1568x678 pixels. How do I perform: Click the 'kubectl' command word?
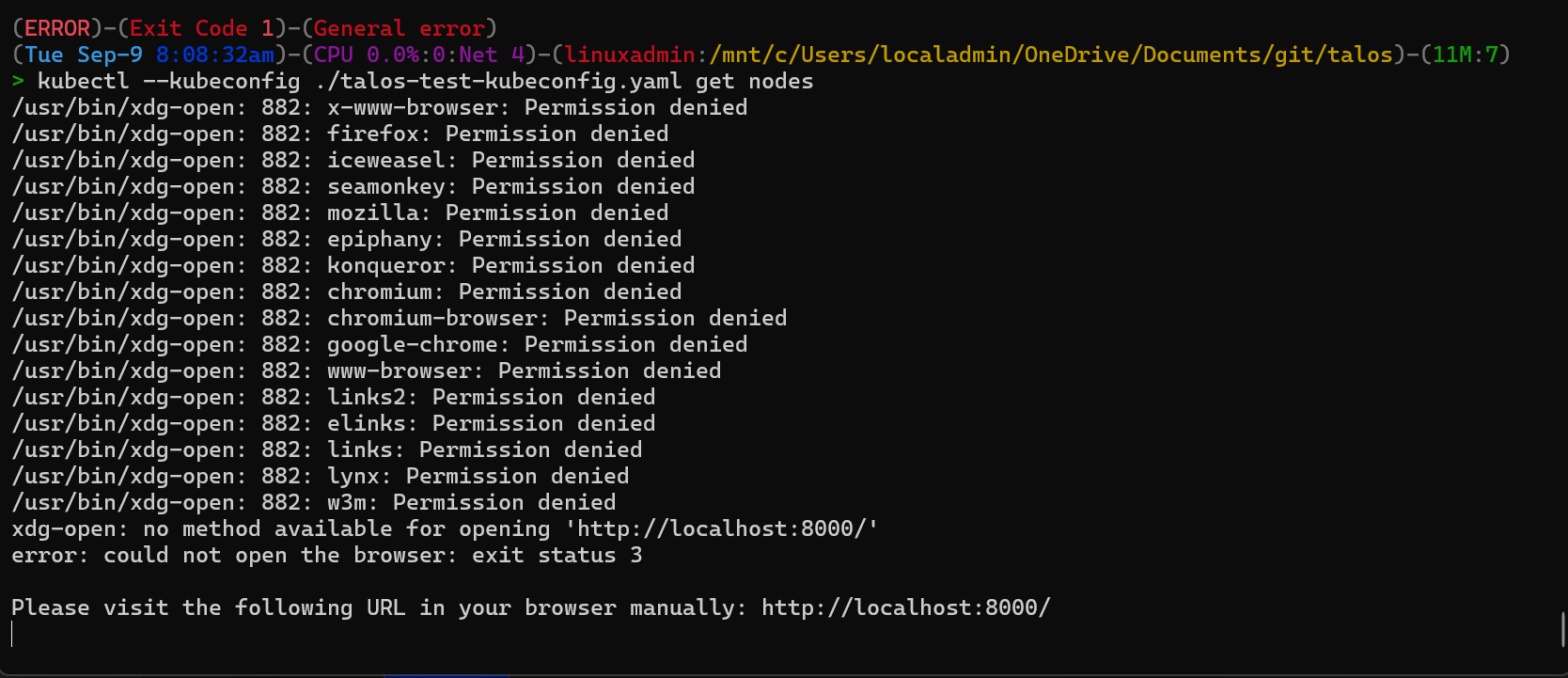coord(83,81)
